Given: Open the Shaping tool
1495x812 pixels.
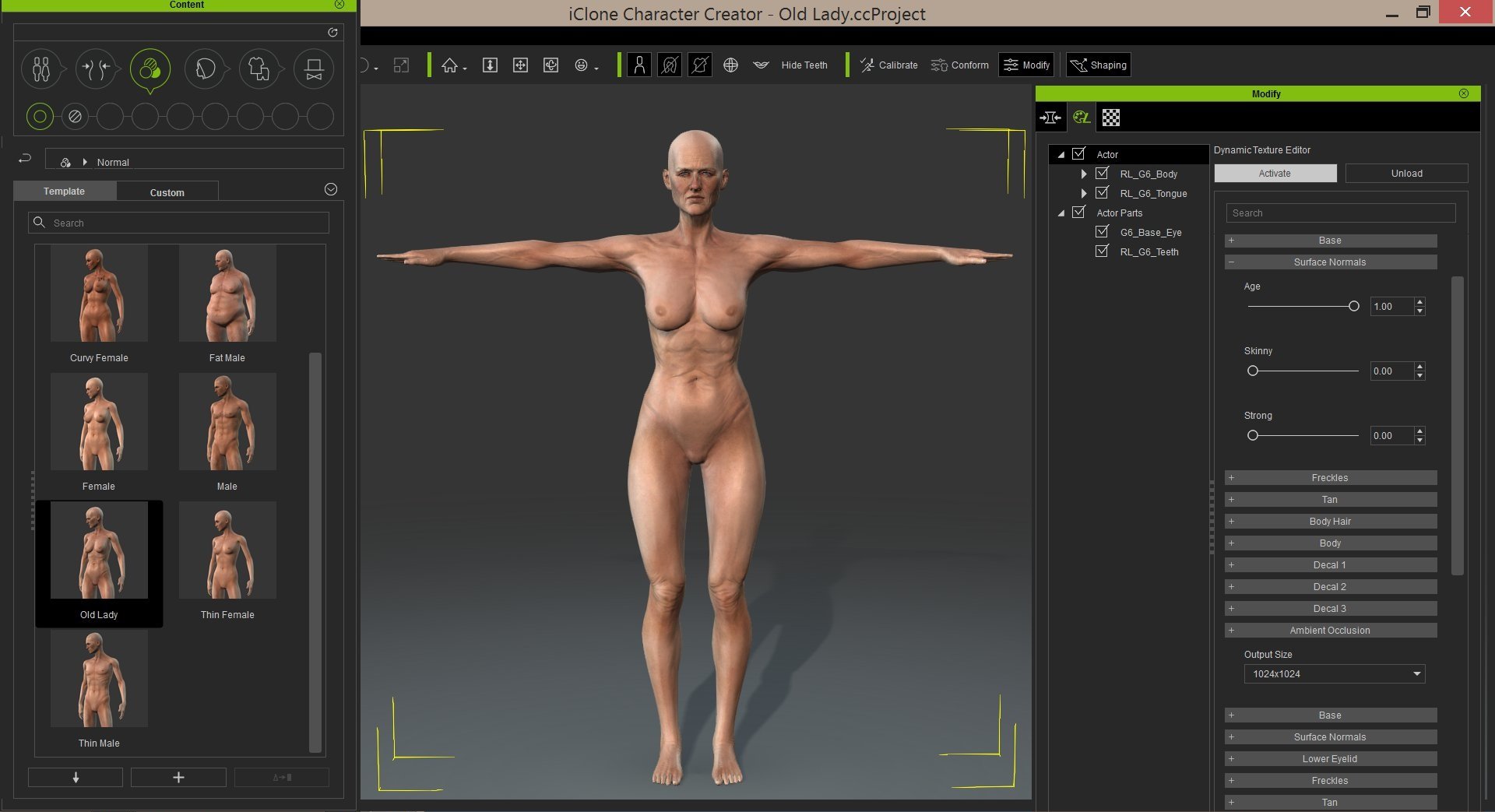Looking at the screenshot, I should pos(1098,65).
